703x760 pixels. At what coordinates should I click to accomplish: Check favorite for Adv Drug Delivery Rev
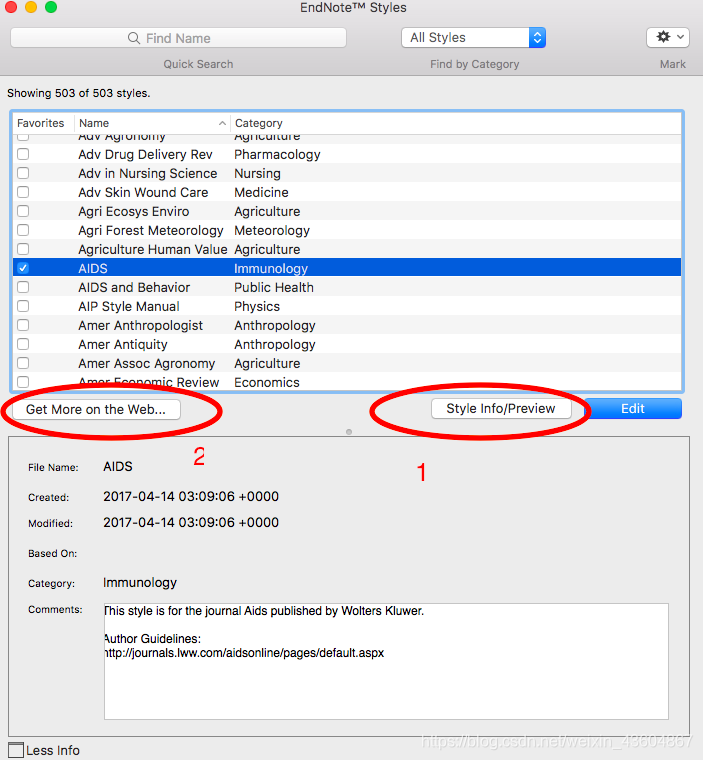[23, 154]
